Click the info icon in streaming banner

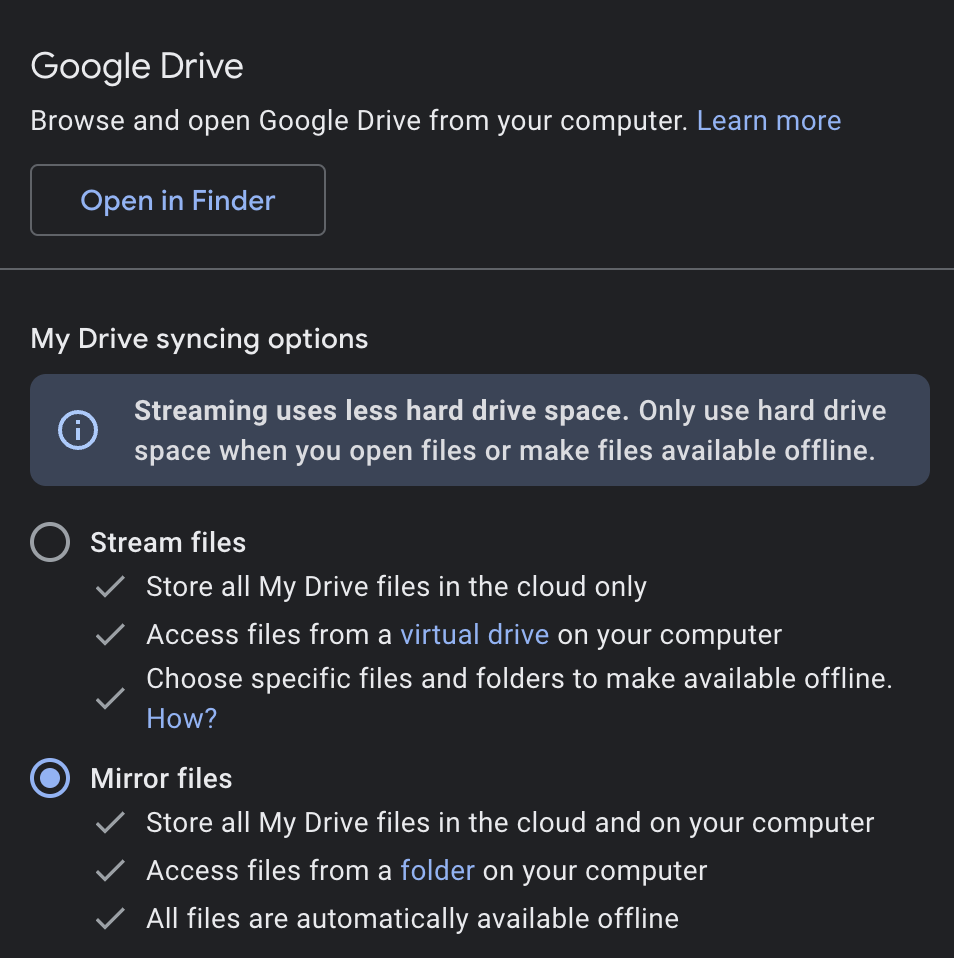click(78, 430)
